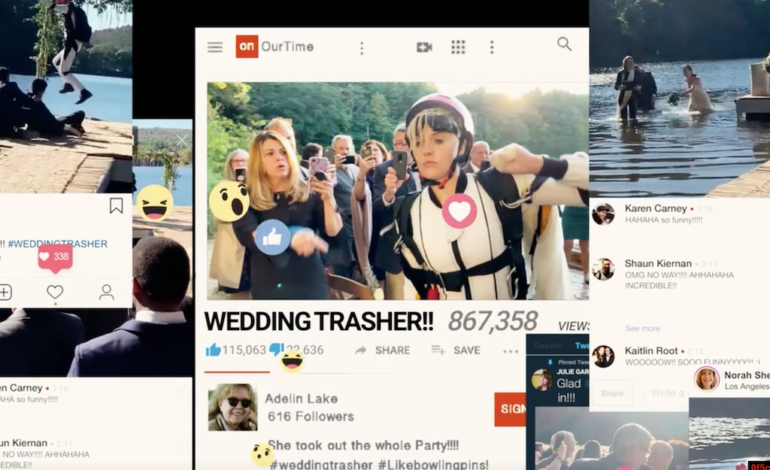Bookmark the post in the left photo app
Screen dimensions: 770x470
pos(116,206)
